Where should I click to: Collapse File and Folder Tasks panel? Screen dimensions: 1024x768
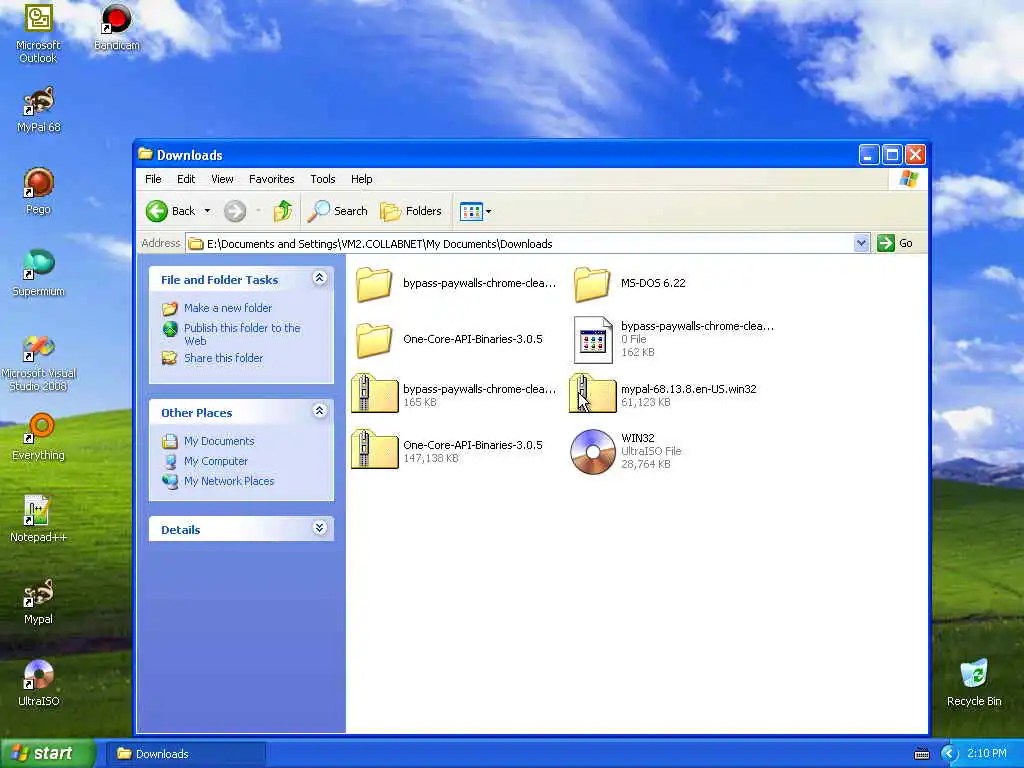click(x=319, y=278)
